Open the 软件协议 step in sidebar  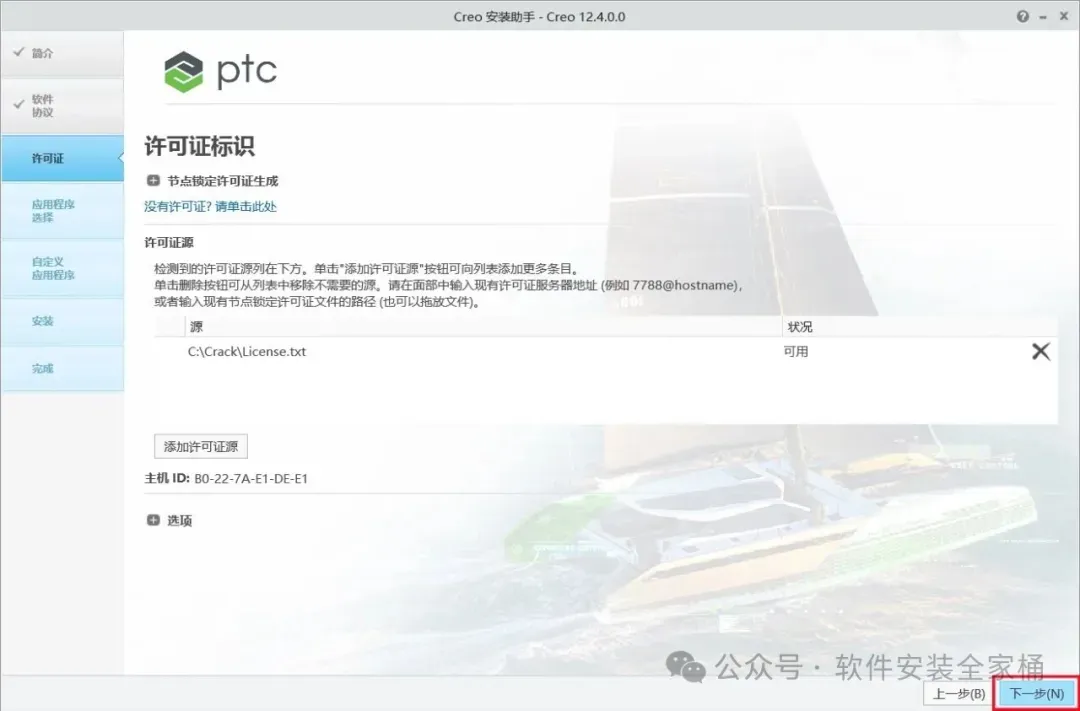pyautogui.click(x=62, y=105)
